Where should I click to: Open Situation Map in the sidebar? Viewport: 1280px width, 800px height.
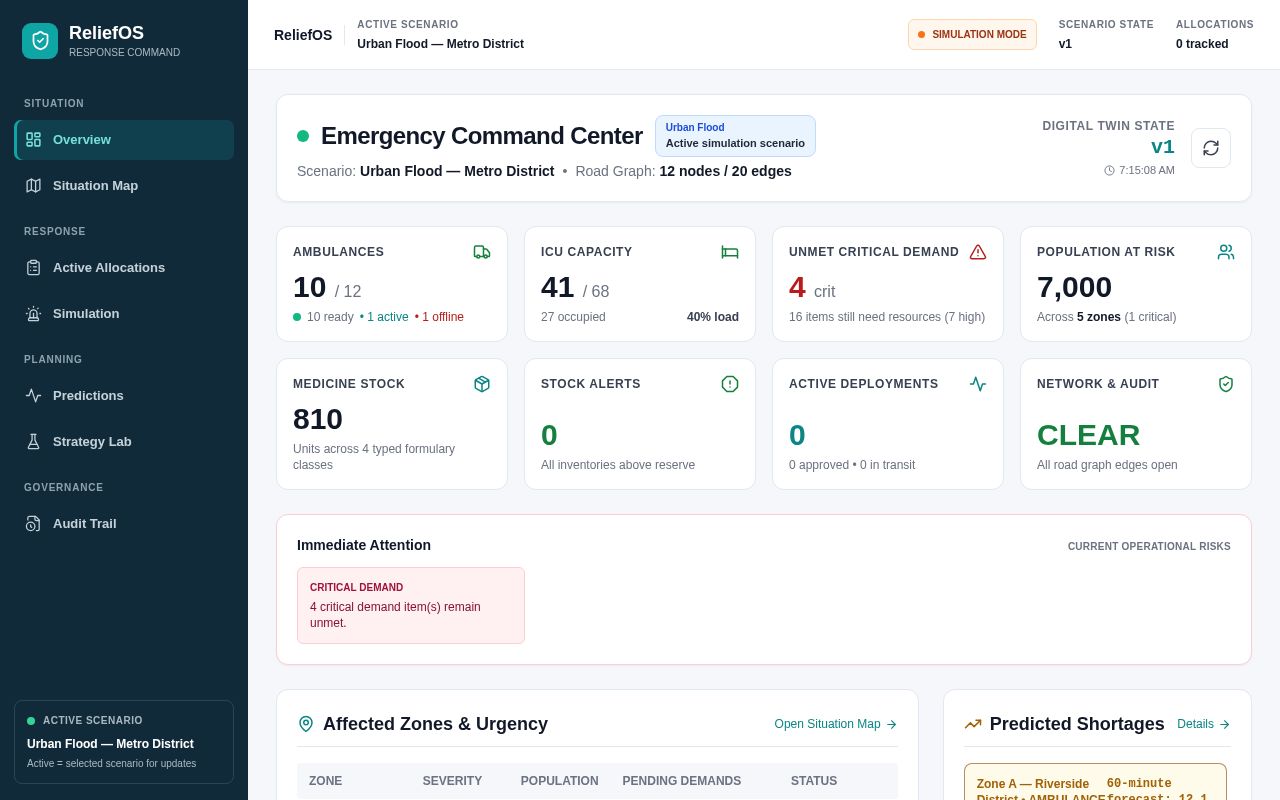[124, 186]
